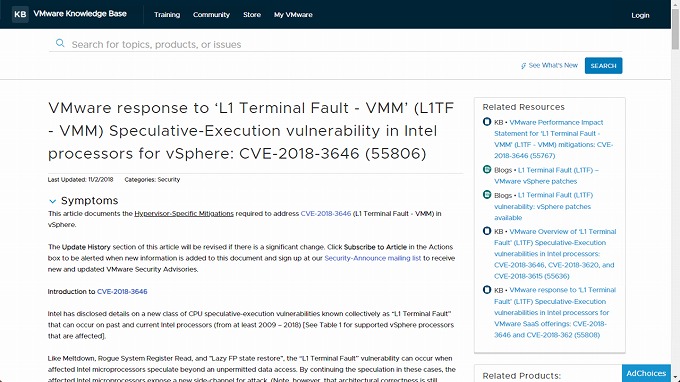Viewport: 680px width, 382px height.
Task: Click Blogs icon beside vSphere patches available
Action: tap(487, 195)
